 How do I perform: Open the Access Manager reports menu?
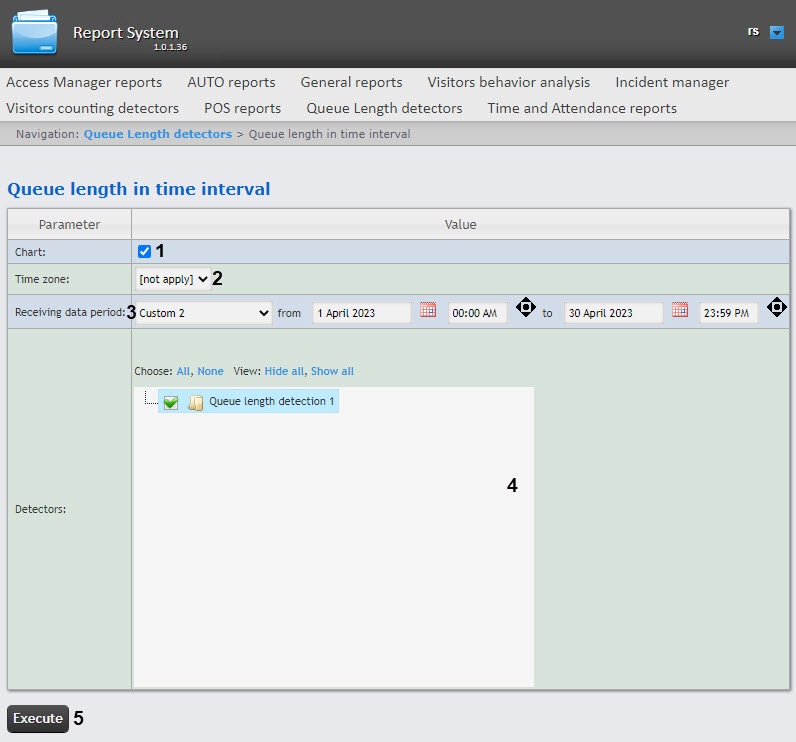pos(84,82)
